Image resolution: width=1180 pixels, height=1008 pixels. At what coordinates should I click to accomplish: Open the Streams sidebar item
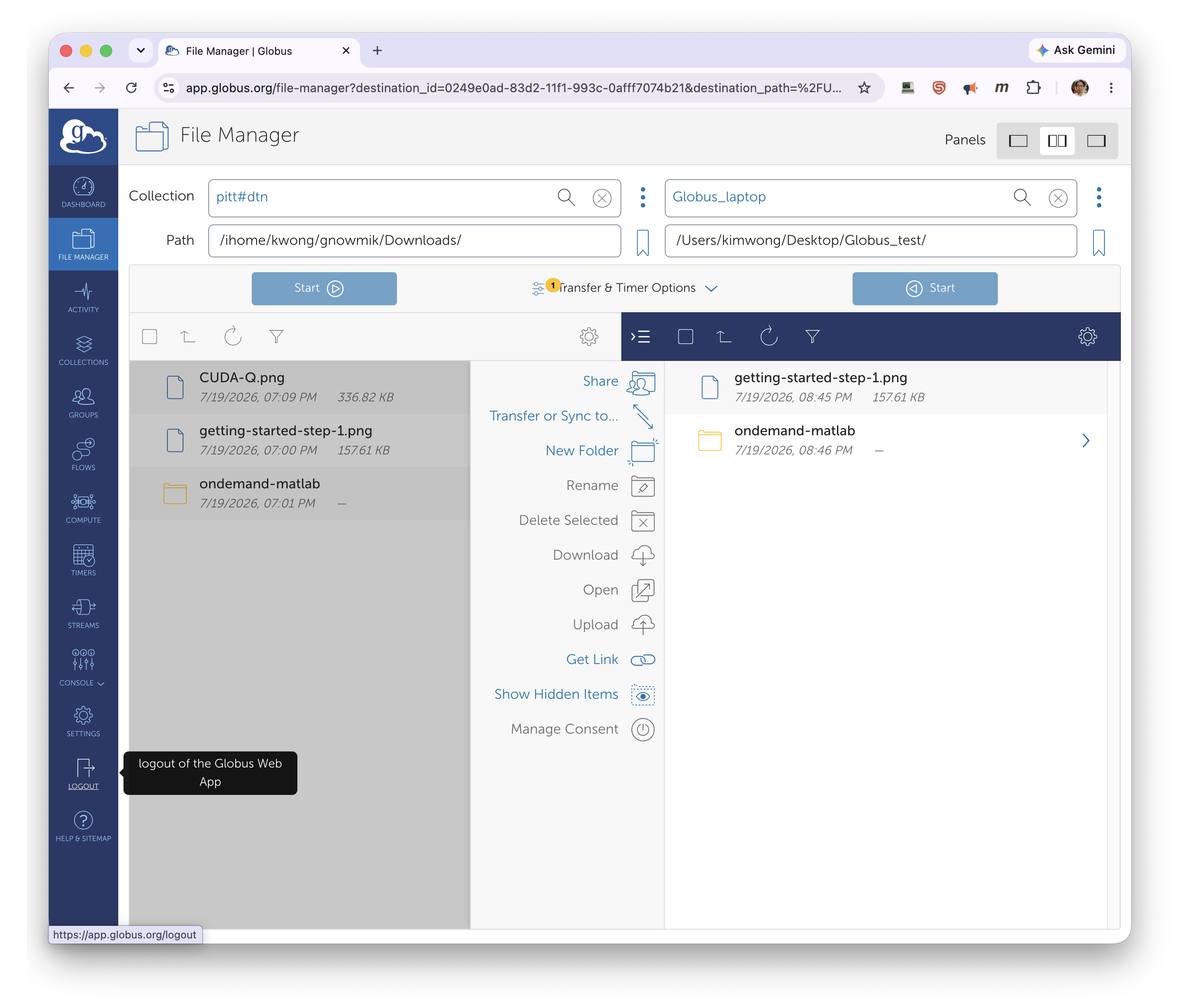[x=83, y=613]
